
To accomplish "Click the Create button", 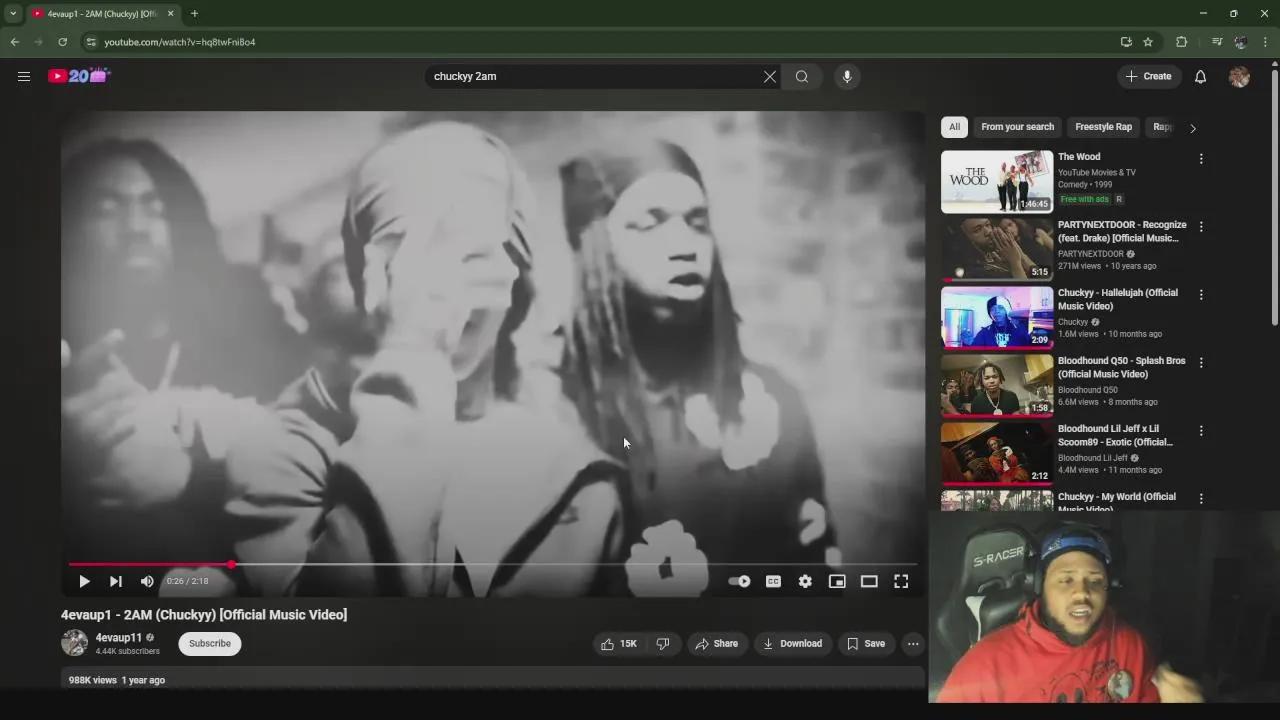I will [x=1149, y=76].
